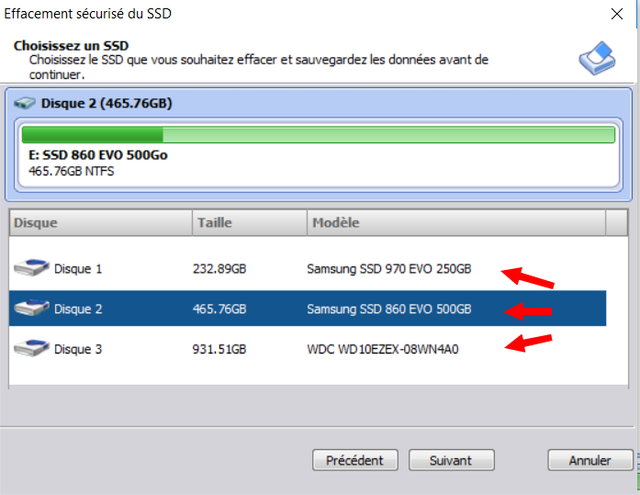This screenshot has height=495, width=640.
Task: Click the 931.51GB size cell
Action: pyautogui.click(x=220, y=349)
